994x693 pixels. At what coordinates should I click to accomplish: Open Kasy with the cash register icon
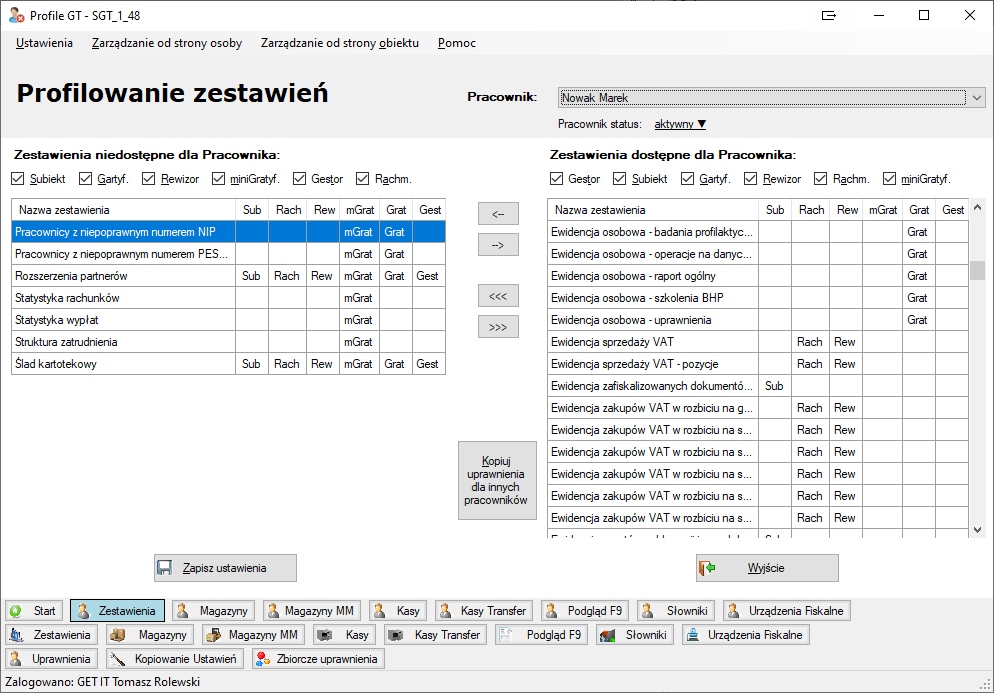tap(343, 635)
